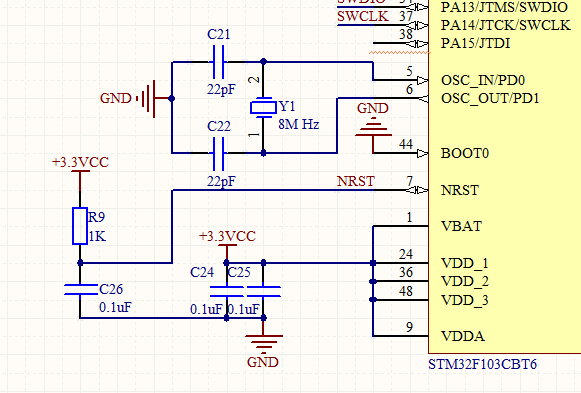Click pin number 7 at NRST

409,181
